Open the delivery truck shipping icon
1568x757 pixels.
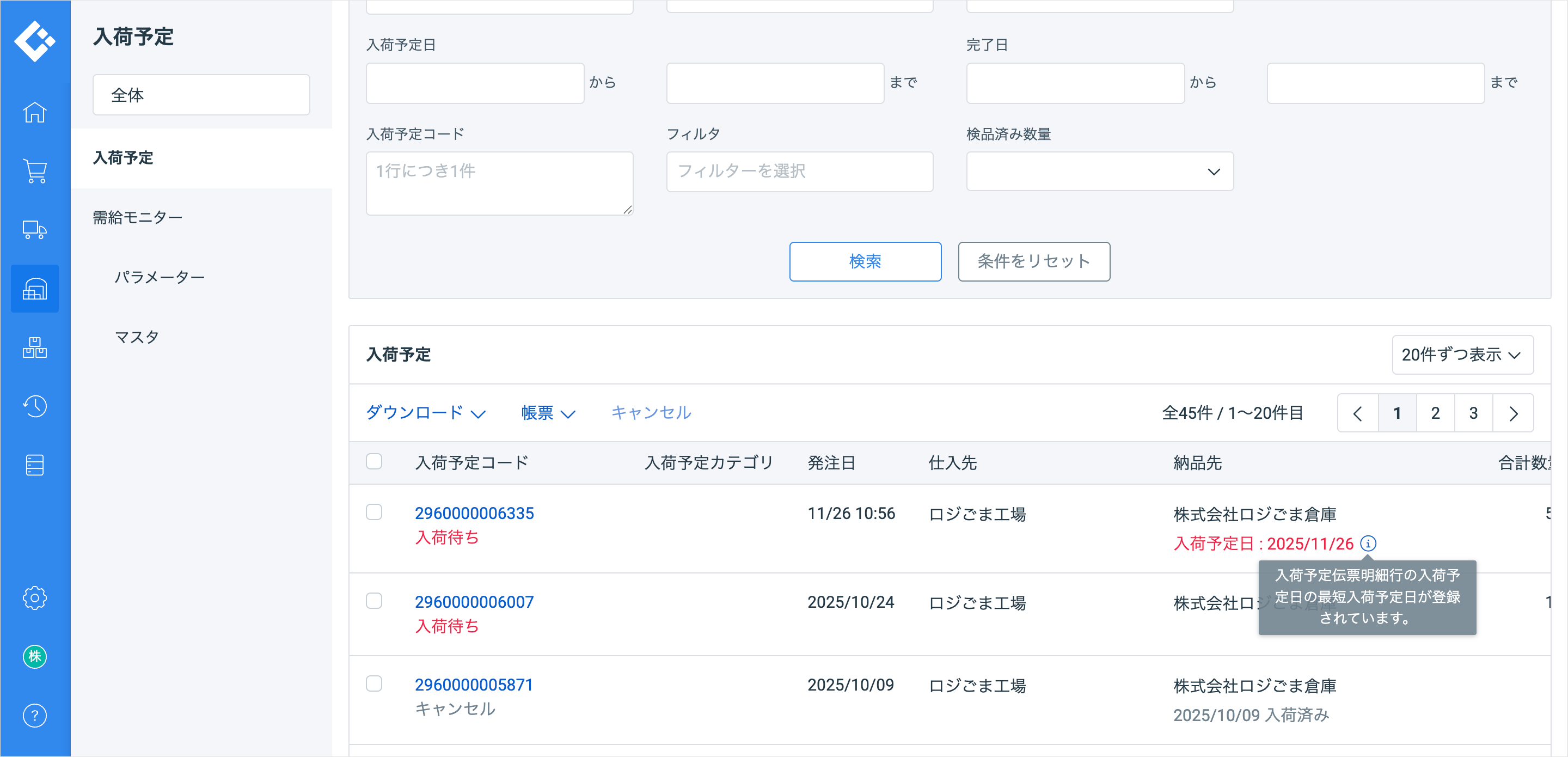click(x=35, y=230)
